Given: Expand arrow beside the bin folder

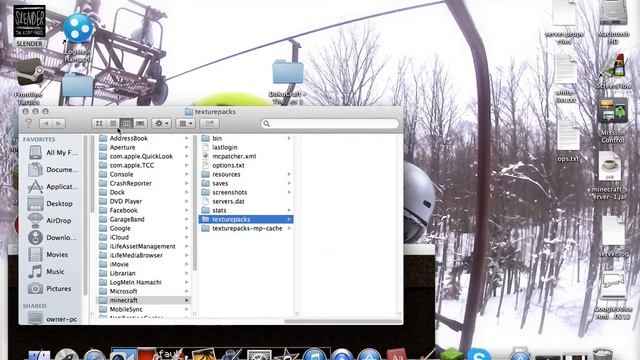Looking at the screenshot, I should [289, 138].
